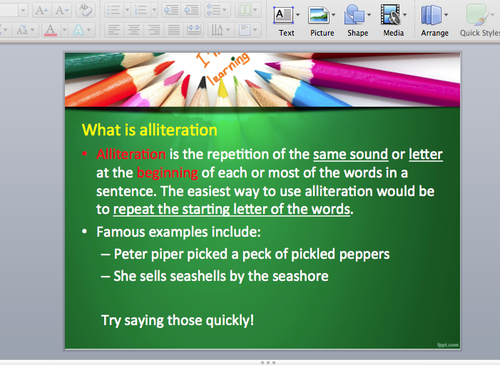This screenshot has width=500, height=365.
Task: Open the line spacing options
Action: point(213,10)
